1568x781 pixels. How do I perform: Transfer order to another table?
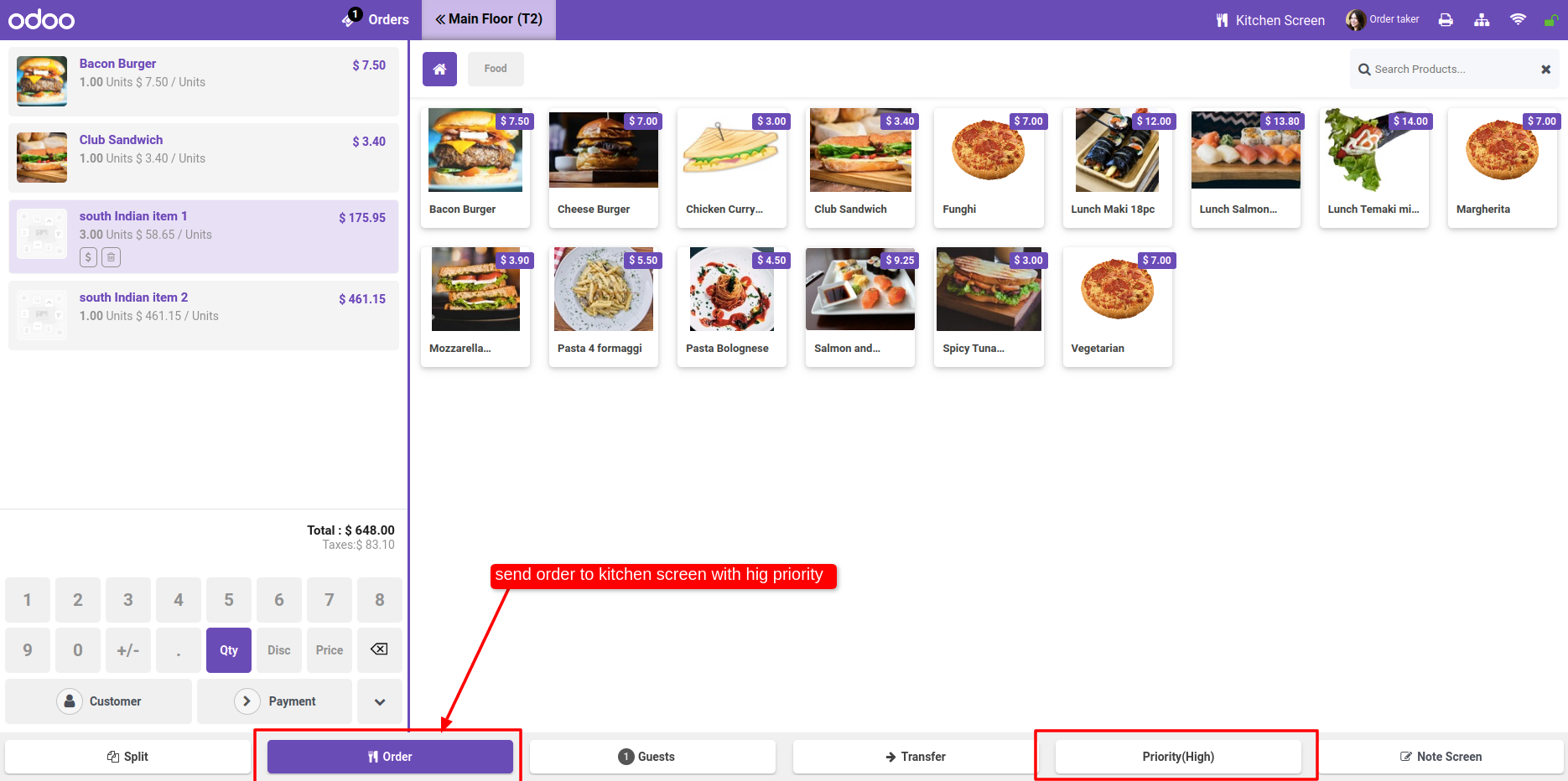pos(916,757)
